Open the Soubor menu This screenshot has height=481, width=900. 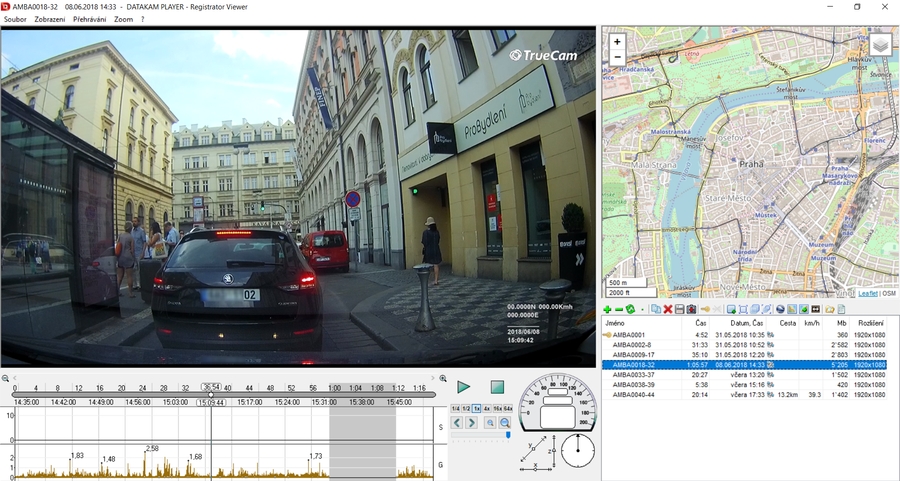pos(15,19)
